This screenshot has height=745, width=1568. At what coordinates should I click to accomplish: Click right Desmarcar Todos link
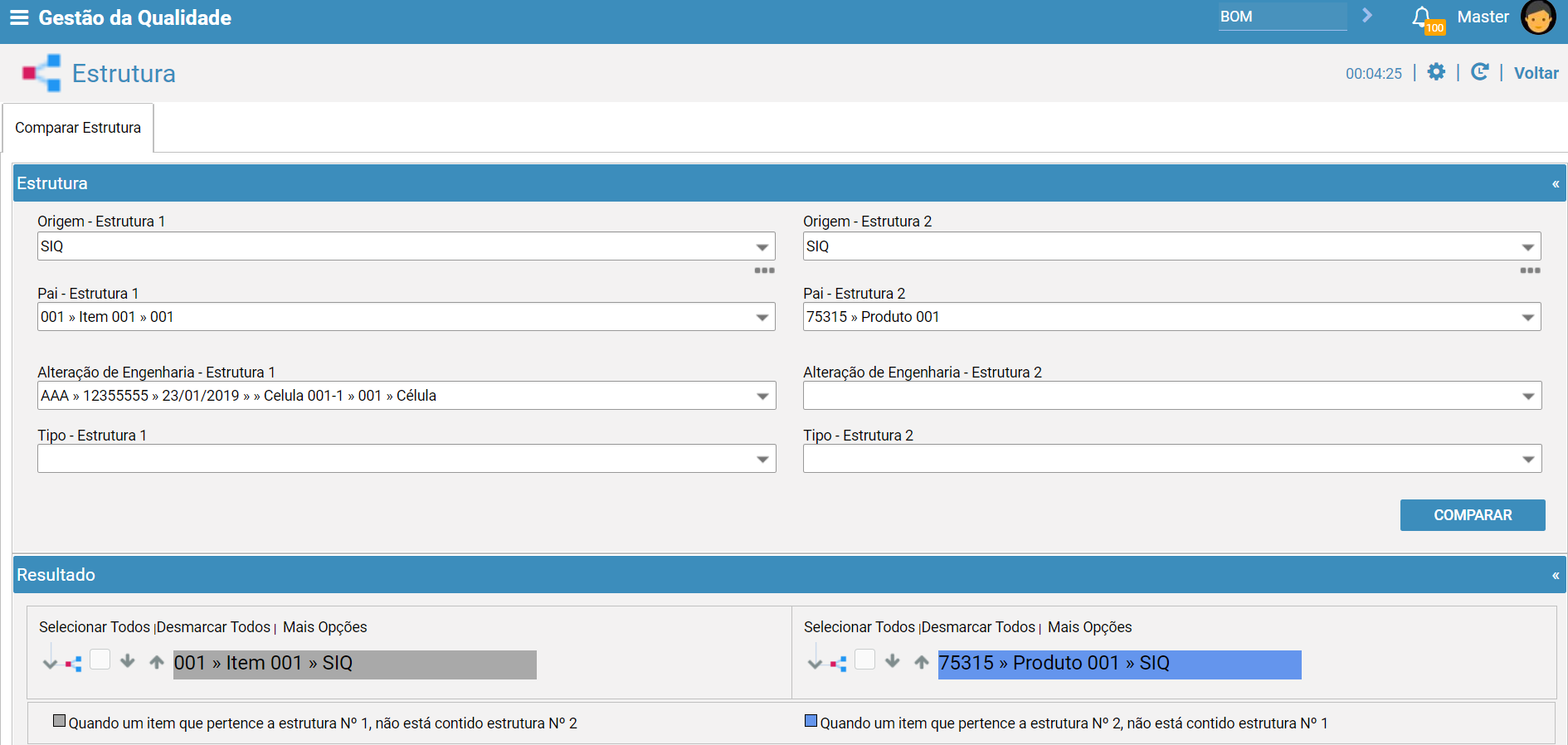(978, 627)
